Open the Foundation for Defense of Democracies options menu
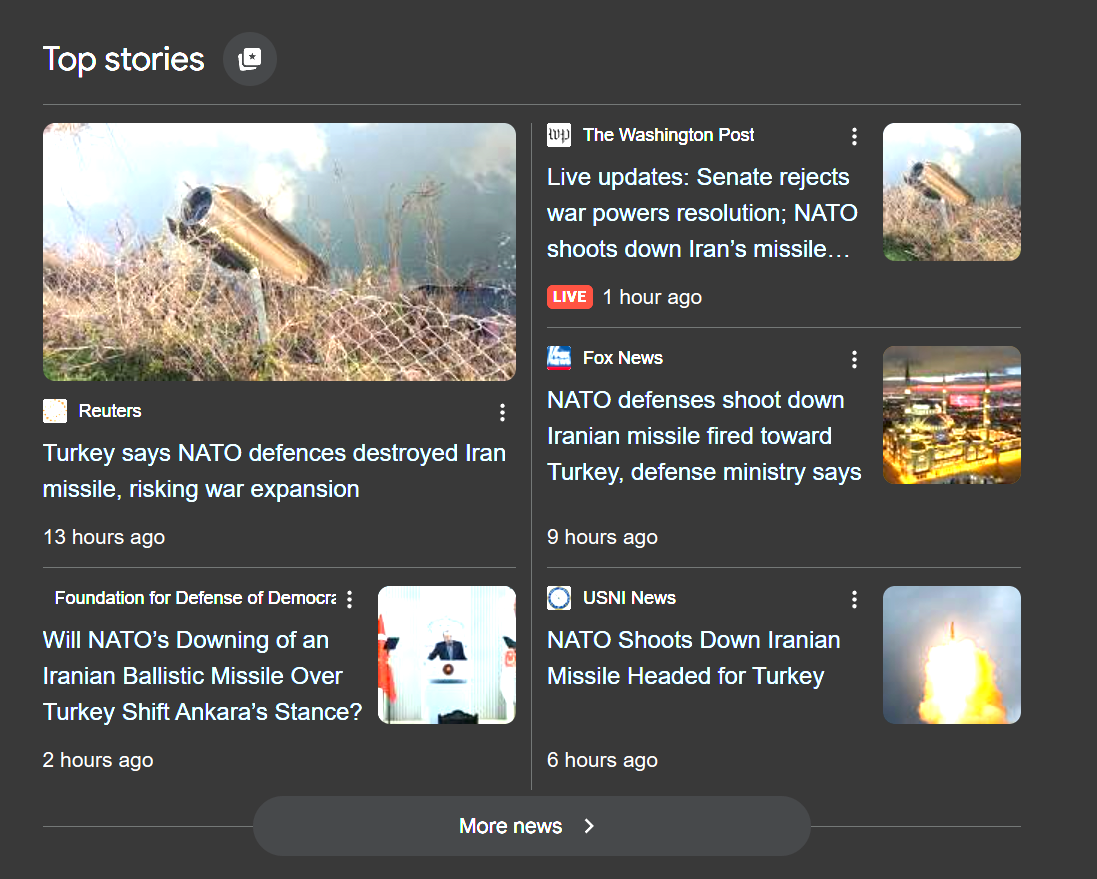The height and width of the screenshot is (879, 1097). [349, 600]
